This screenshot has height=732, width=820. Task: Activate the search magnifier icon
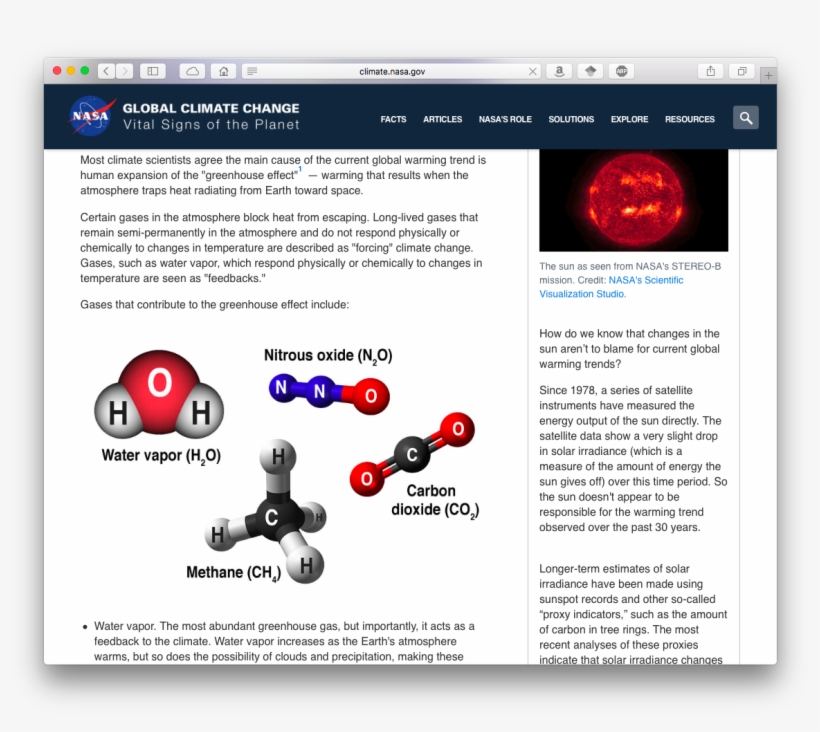pyautogui.click(x=745, y=117)
